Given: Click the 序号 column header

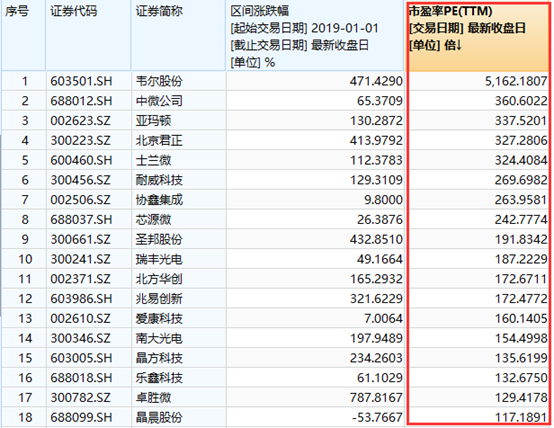Looking at the screenshot, I should [x=23, y=36].
